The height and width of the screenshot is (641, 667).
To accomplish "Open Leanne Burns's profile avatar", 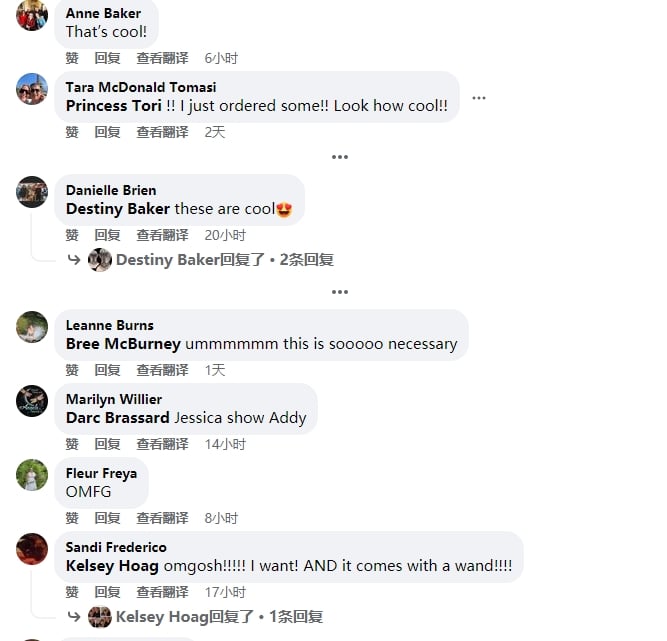I will point(32,327).
